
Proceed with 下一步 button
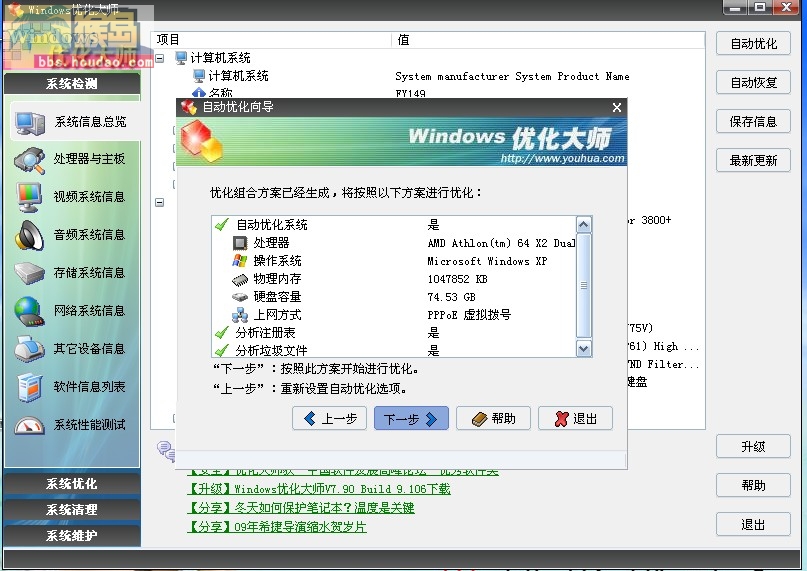click(411, 418)
